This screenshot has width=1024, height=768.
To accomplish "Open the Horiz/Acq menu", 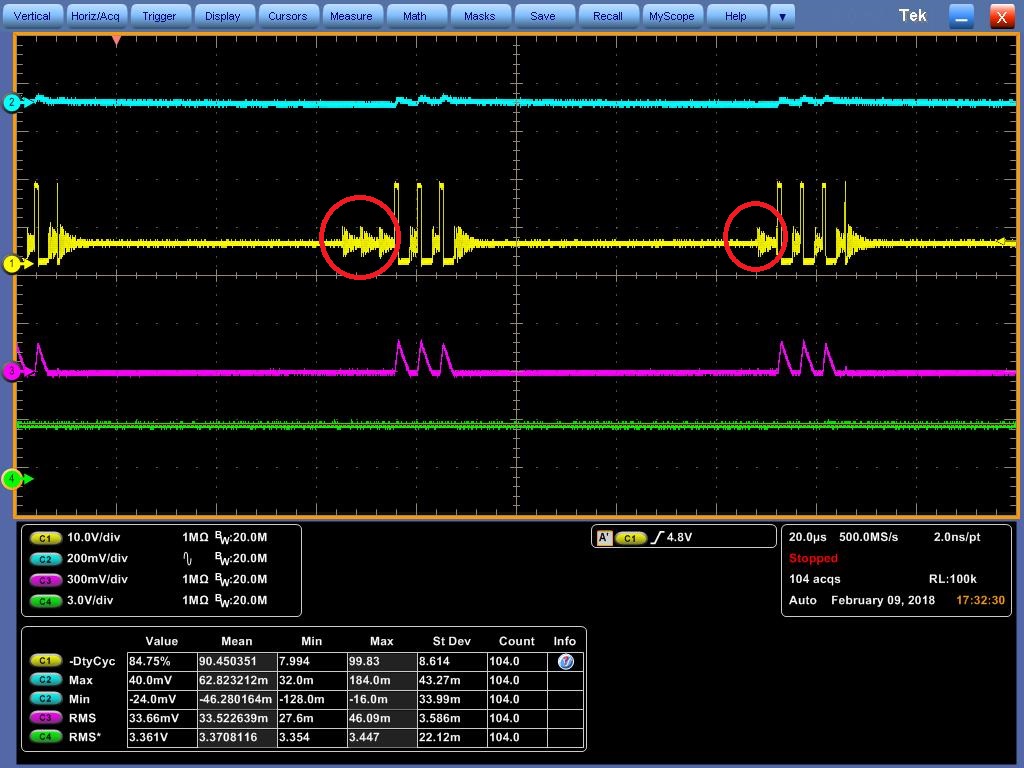I will click(x=95, y=16).
